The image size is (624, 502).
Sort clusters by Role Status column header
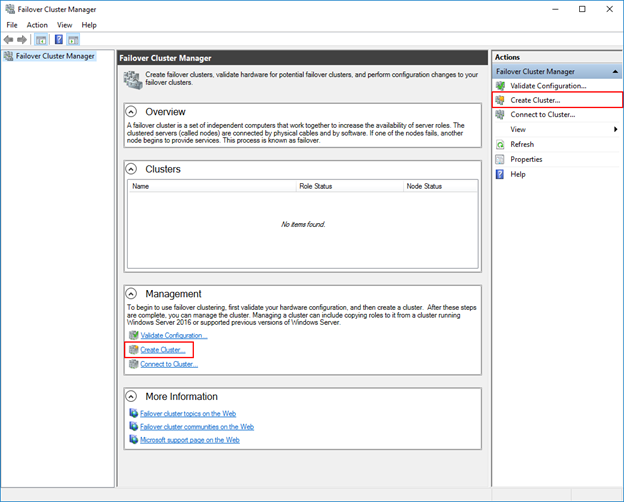click(350, 186)
